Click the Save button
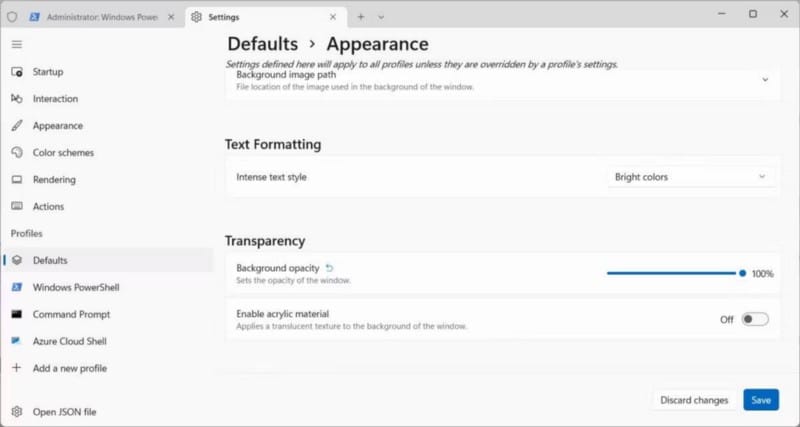Screen dimensions: 800x427 tap(760, 400)
